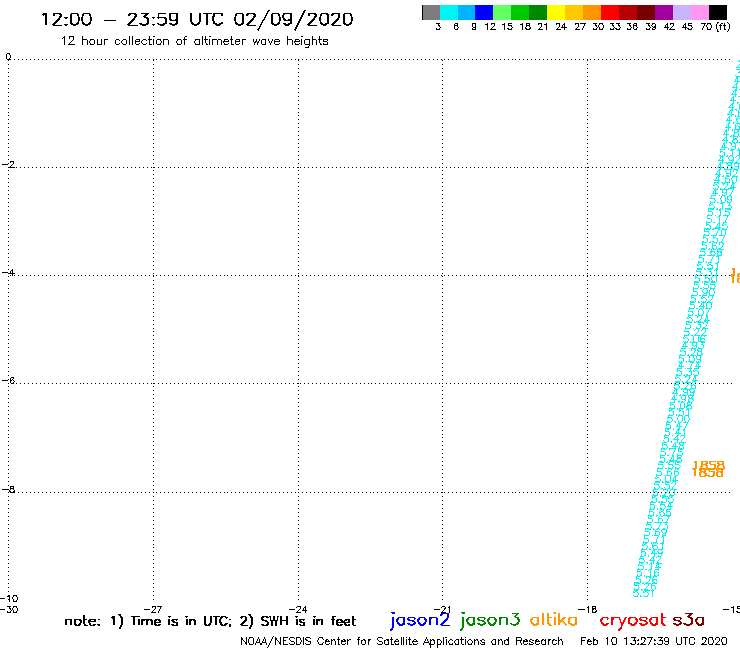Click the "jason2" satellite label
The height and width of the screenshot is (650, 740).
click(420, 620)
